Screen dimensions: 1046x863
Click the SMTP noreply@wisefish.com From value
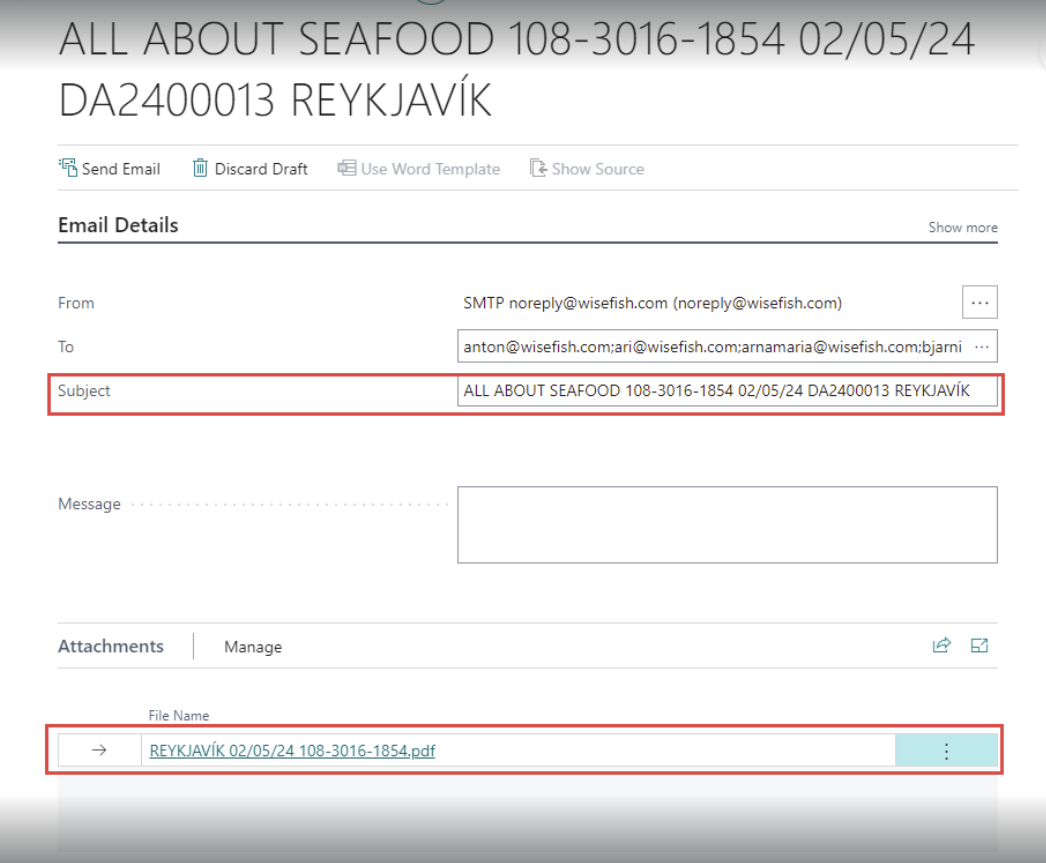click(x=652, y=303)
